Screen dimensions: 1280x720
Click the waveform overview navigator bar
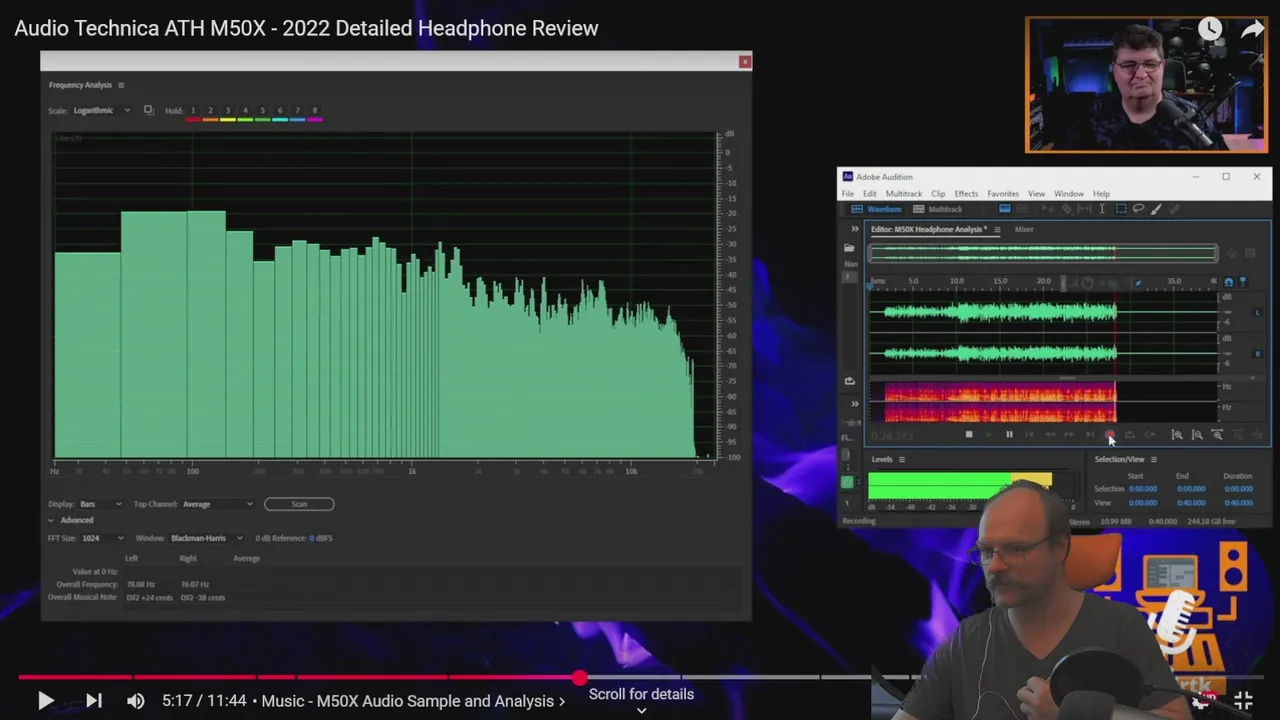click(x=1043, y=253)
